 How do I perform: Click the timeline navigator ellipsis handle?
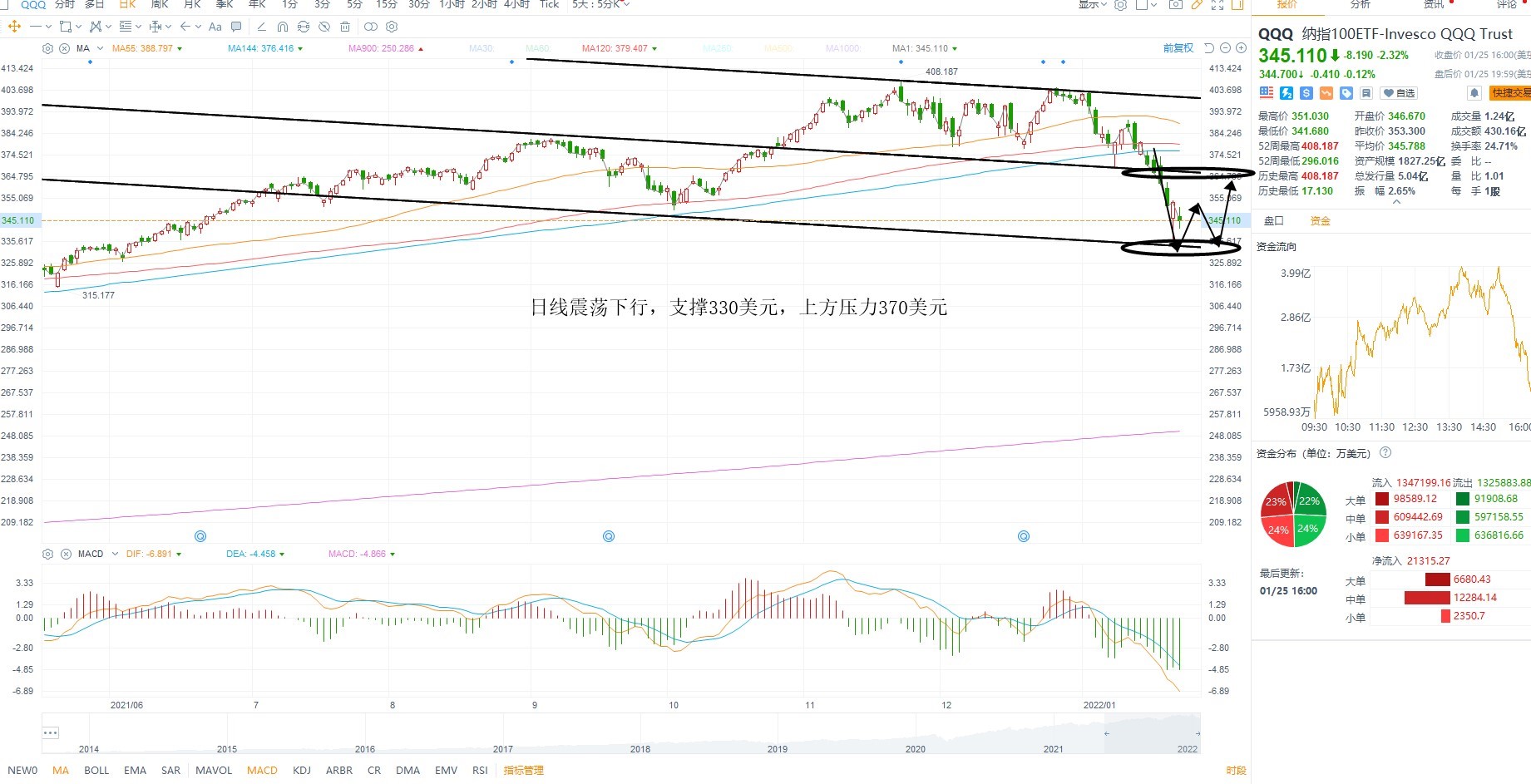pos(50,732)
